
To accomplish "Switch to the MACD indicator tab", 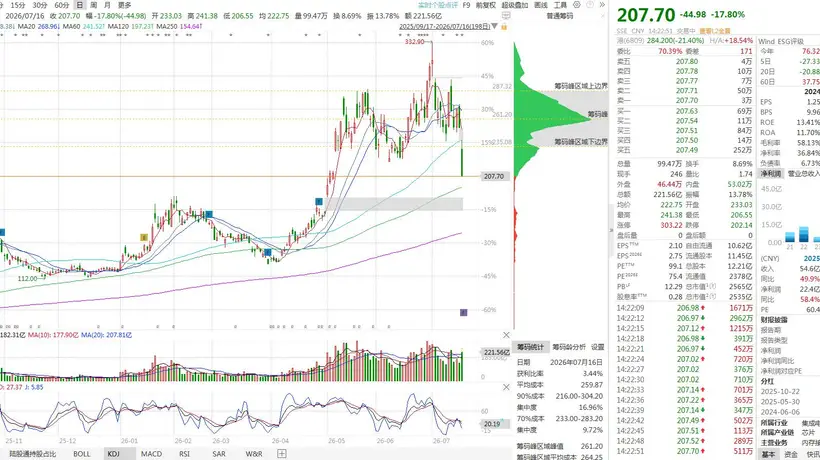I will click(151, 454).
